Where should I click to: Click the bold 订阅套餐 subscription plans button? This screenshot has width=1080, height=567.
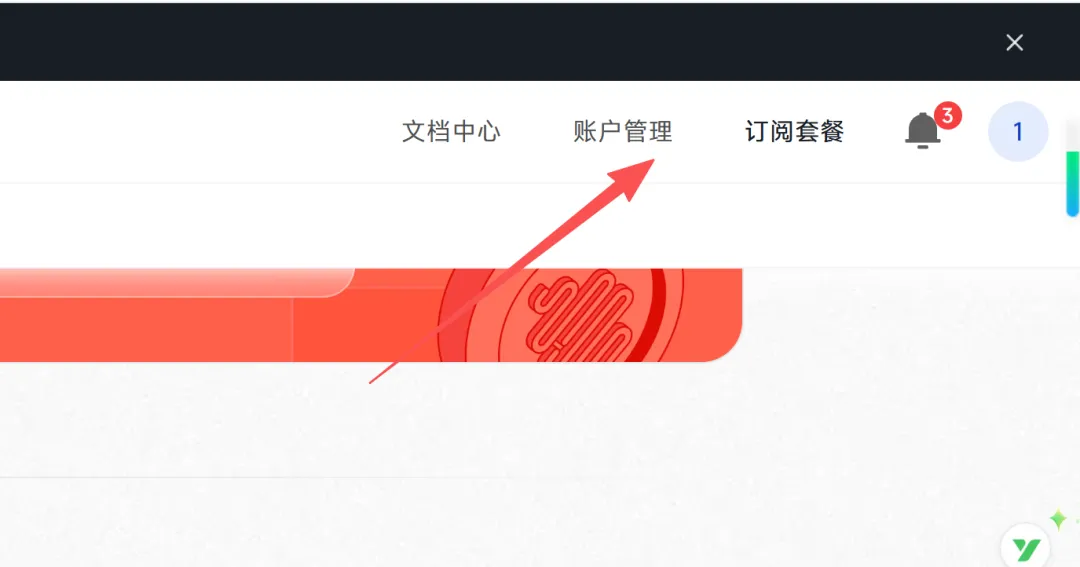tap(794, 132)
